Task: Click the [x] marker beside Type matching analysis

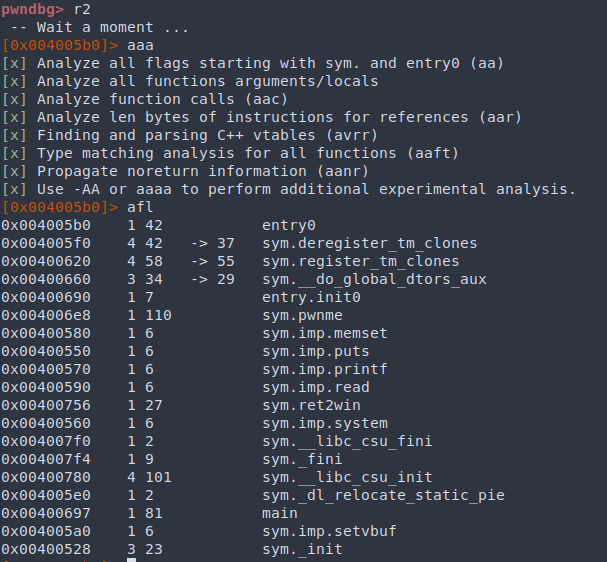Action: coord(14,153)
